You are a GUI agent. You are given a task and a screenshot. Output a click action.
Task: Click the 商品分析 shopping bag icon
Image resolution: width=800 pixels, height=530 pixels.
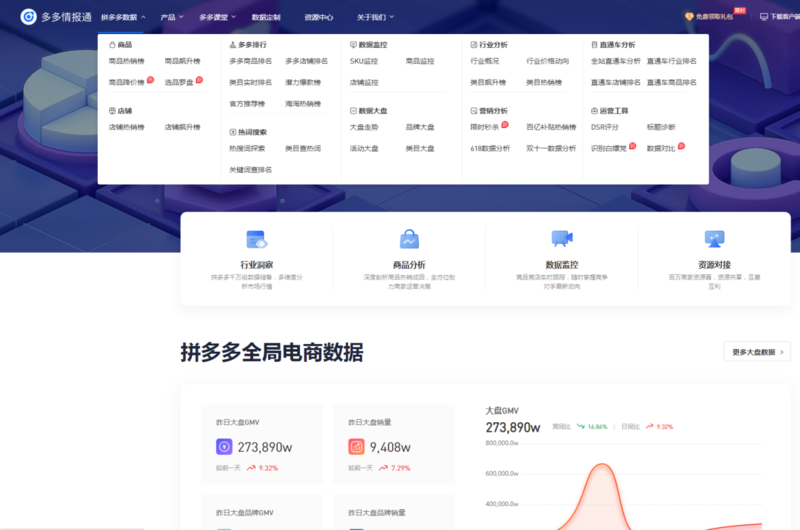pos(409,239)
